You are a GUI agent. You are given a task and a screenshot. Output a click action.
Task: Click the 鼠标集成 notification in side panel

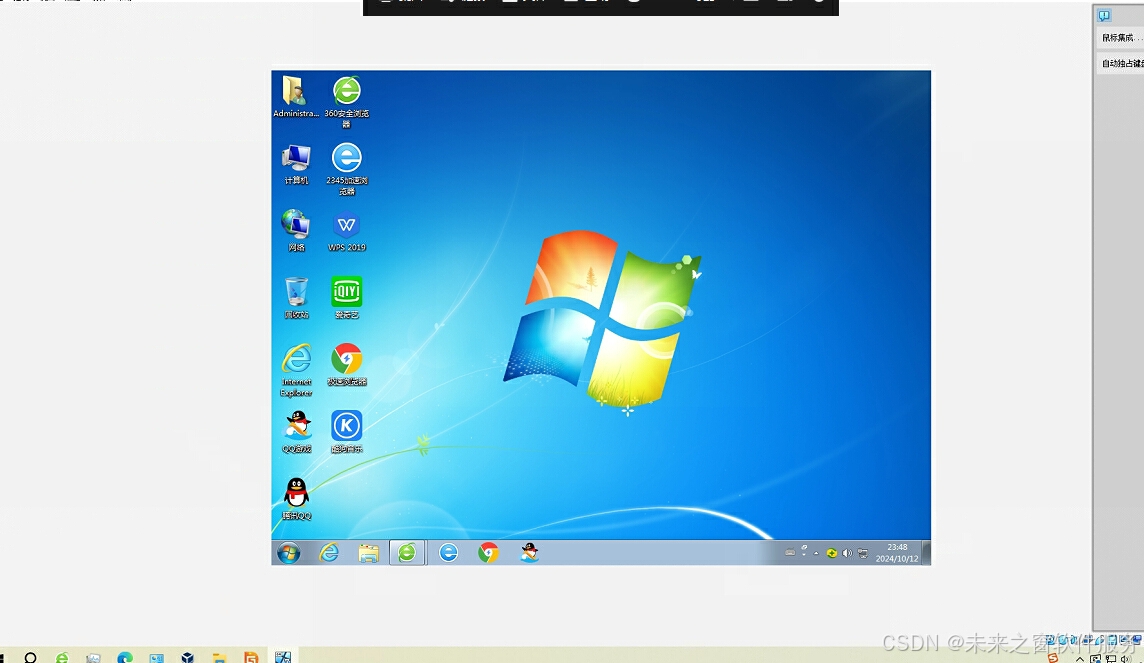pos(1120,38)
